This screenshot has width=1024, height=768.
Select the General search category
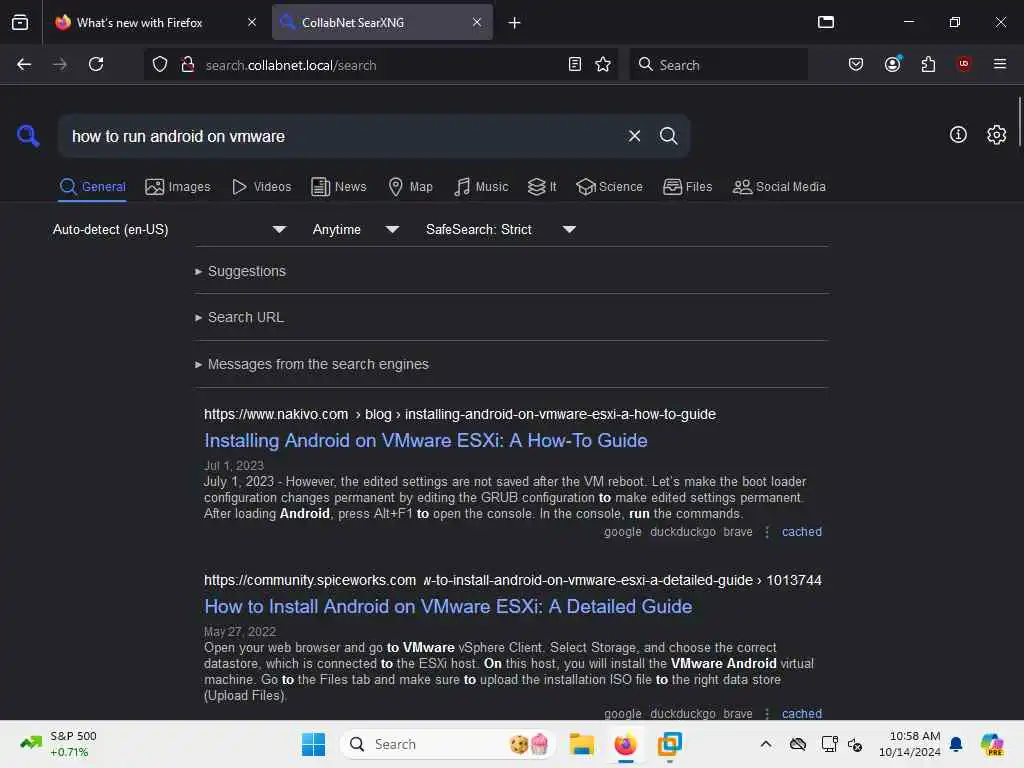[x=92, y=187]
